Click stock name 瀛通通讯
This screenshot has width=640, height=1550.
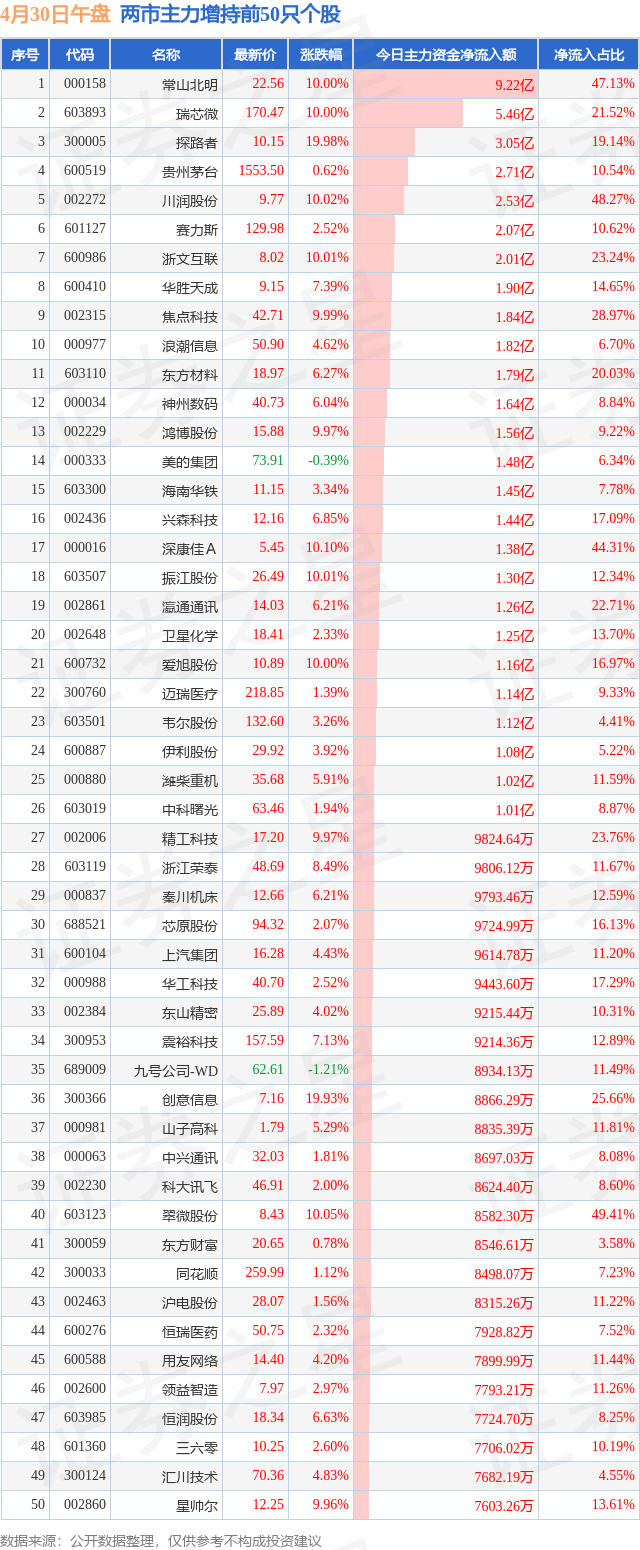189,606
